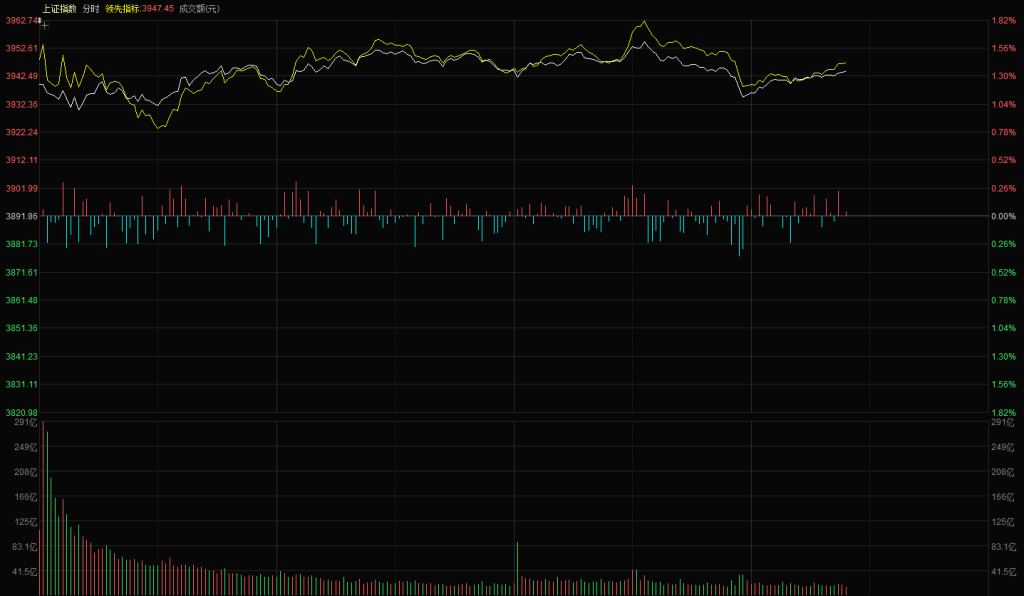Image resolution: width=1024 pixels, height=596 pixels.
Task: Click the highest peak of the yellow line
Action: [645, 21]
